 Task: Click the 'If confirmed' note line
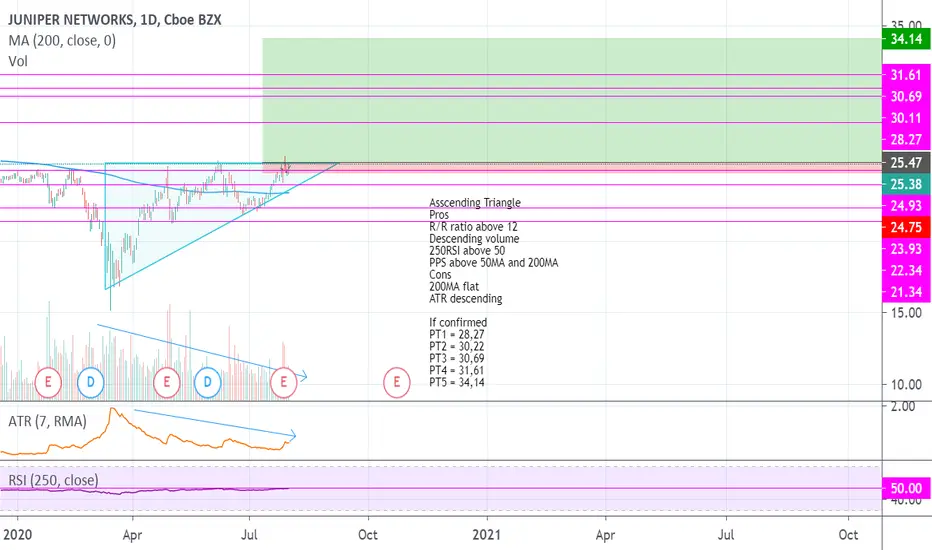pos(458,322)
